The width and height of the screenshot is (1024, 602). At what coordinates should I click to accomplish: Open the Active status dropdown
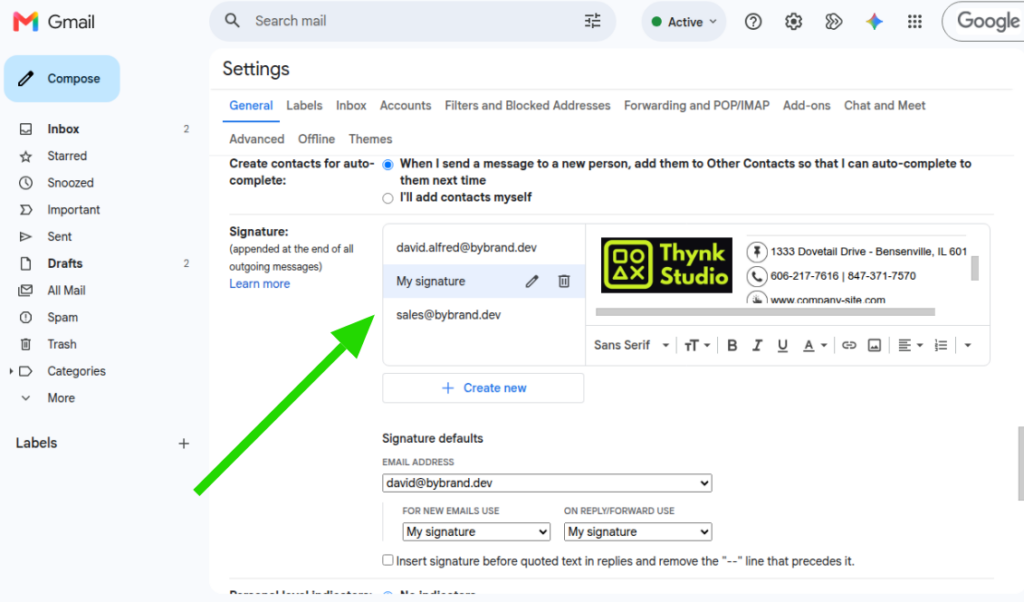coord(684,22)
